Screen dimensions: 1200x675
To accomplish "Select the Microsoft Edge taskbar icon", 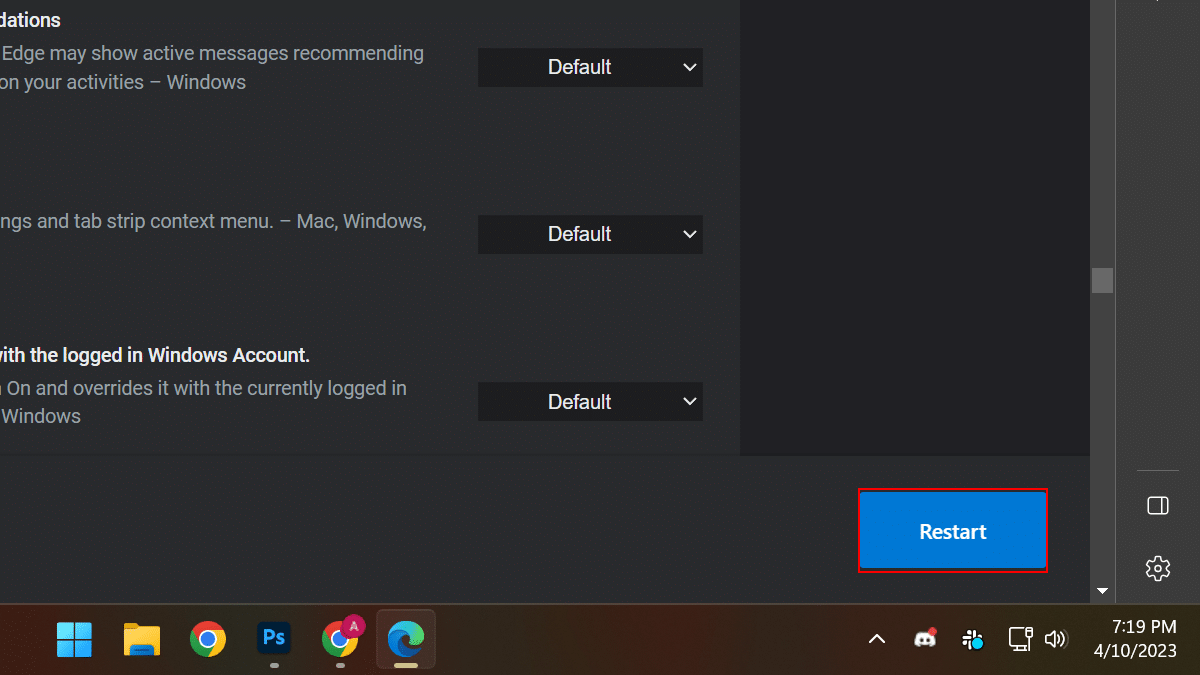I will coord(406,638).
